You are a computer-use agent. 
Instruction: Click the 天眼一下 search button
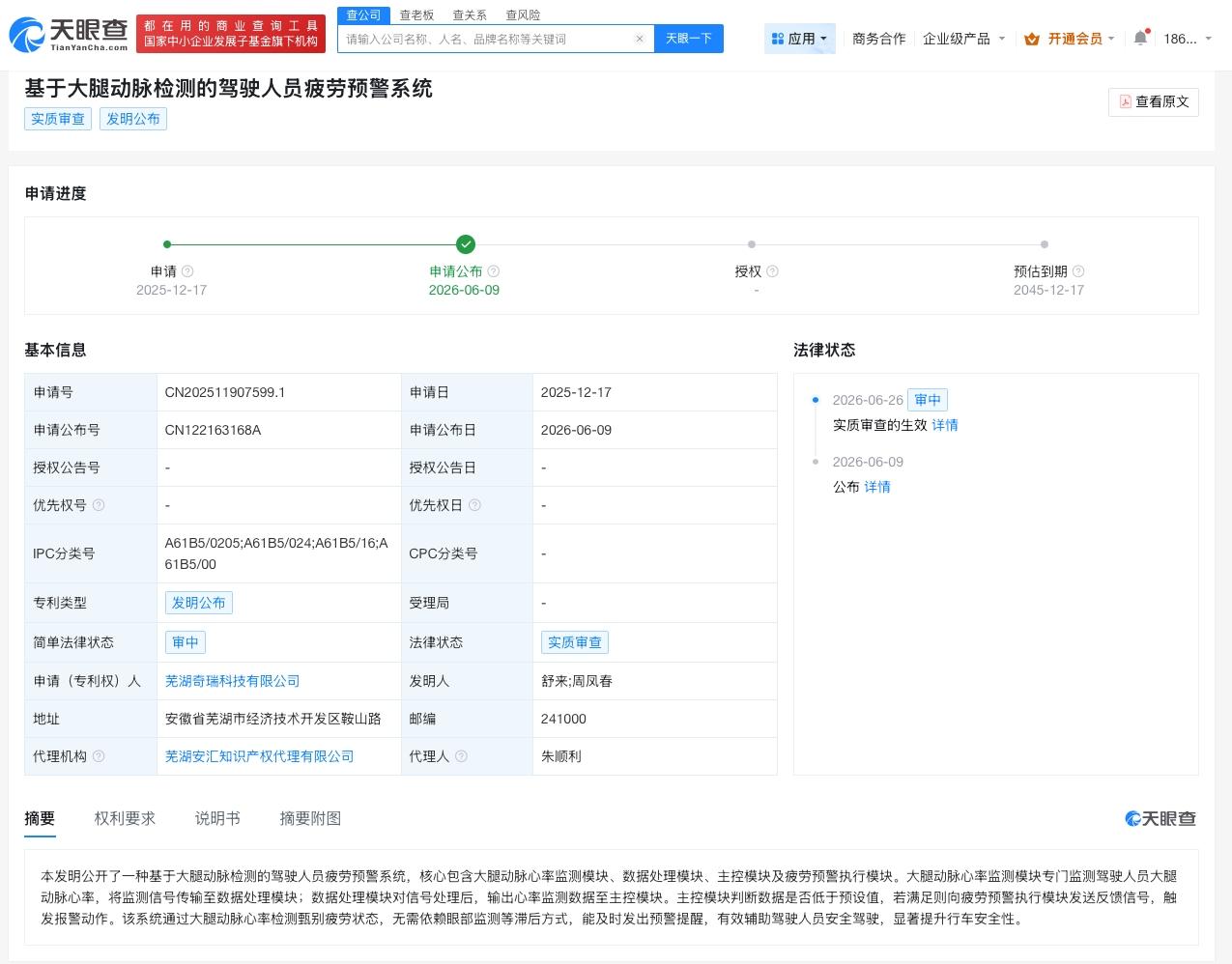(x=688, y=39)
